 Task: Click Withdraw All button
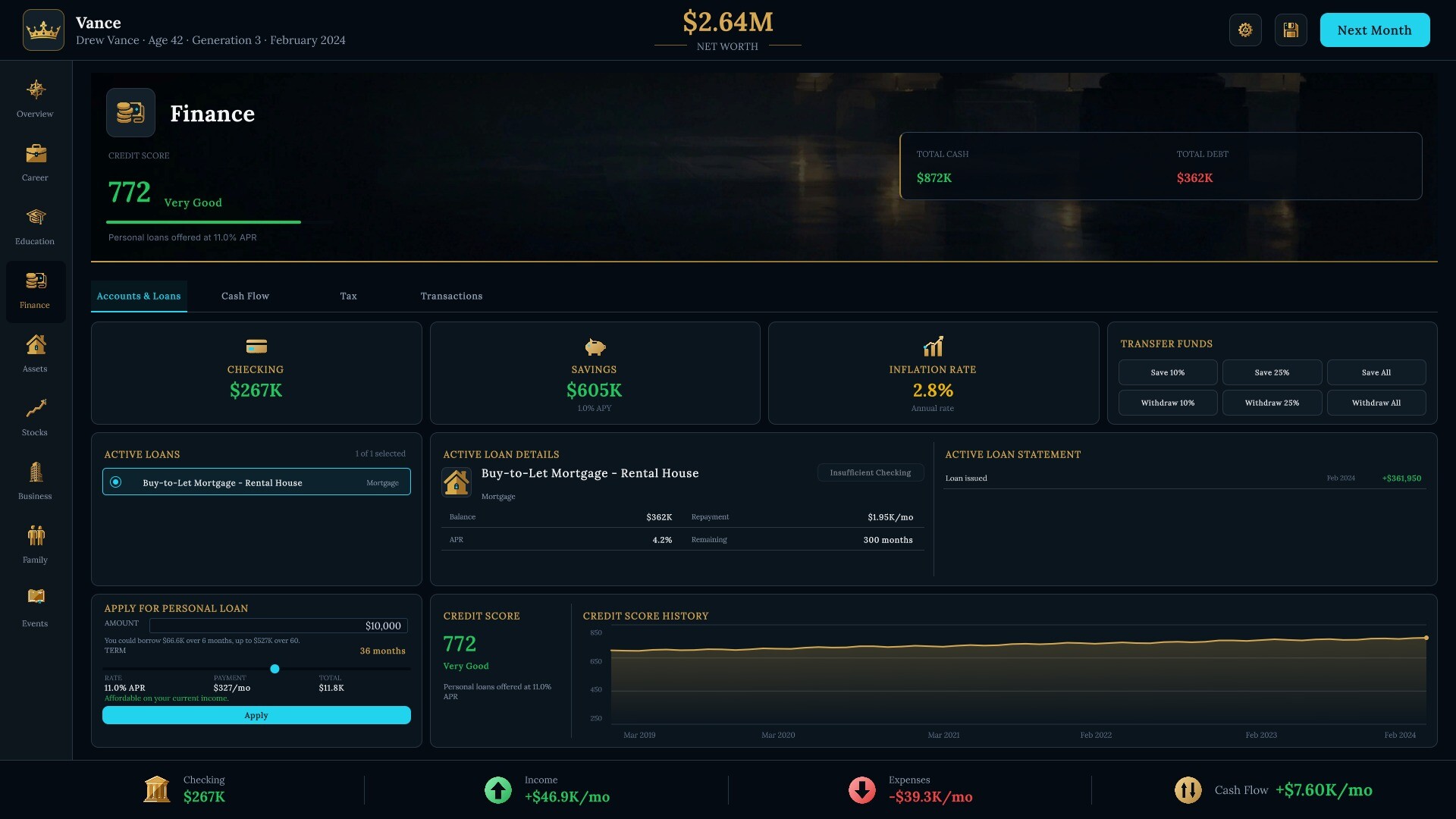1376,403
